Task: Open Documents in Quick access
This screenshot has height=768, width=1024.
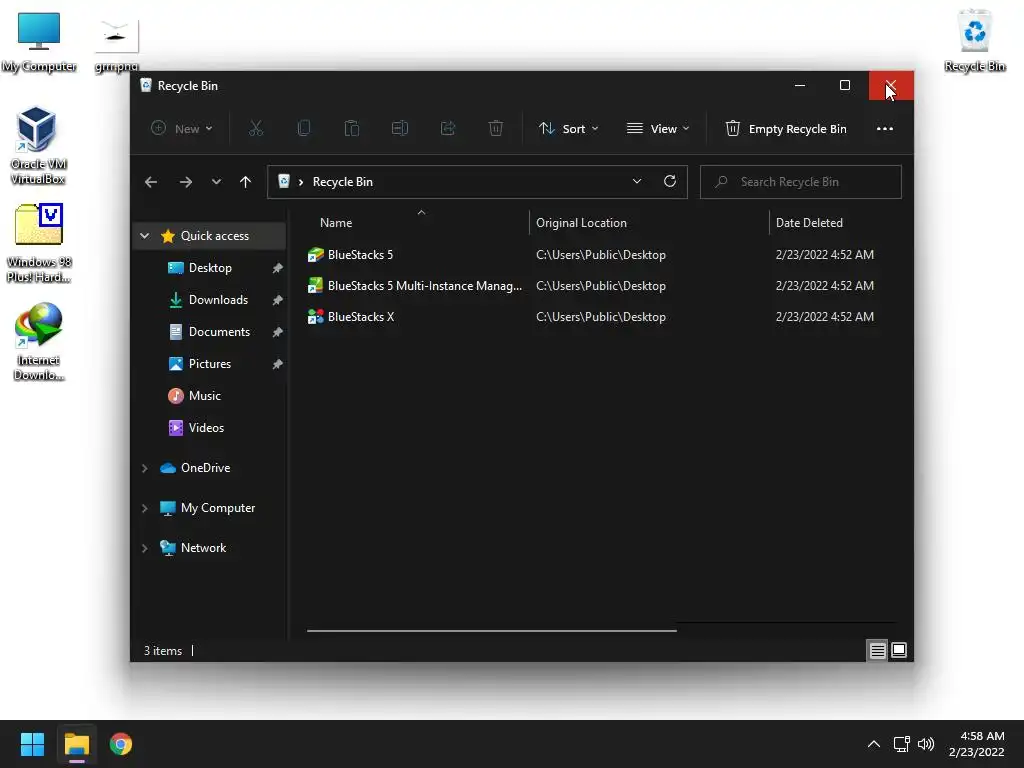Action: tap(219, 332)
